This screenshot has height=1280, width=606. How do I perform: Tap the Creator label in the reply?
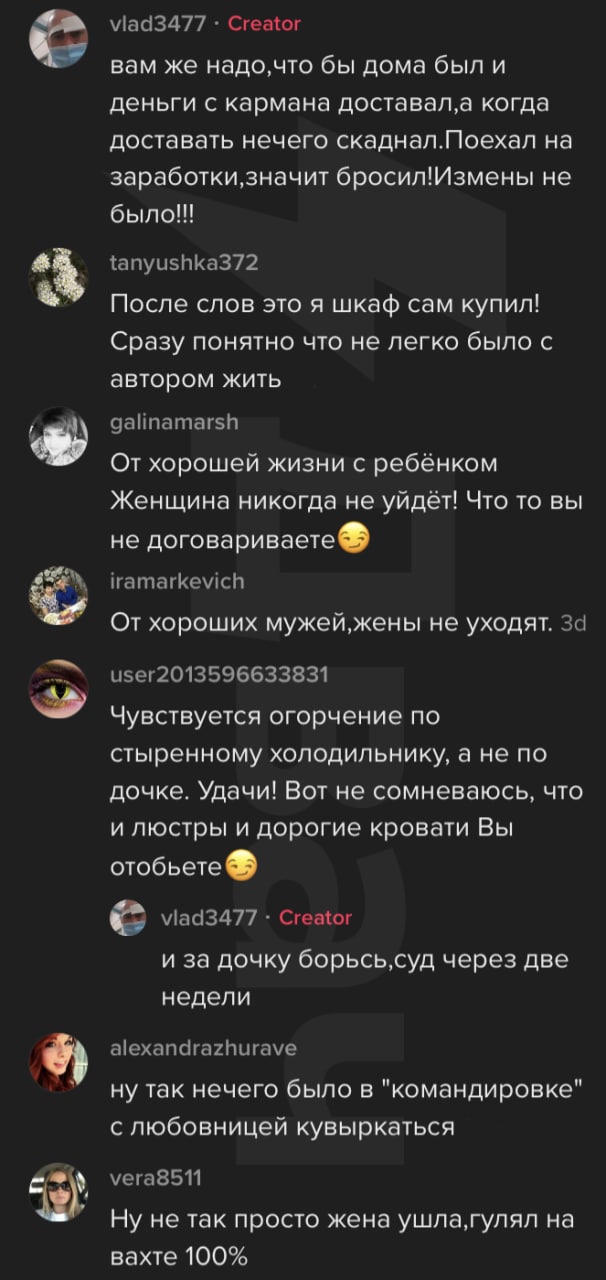tap(315, 917)
